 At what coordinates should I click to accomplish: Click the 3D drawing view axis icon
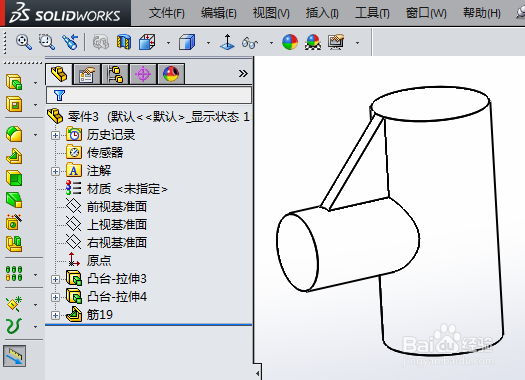coord(227,43)
